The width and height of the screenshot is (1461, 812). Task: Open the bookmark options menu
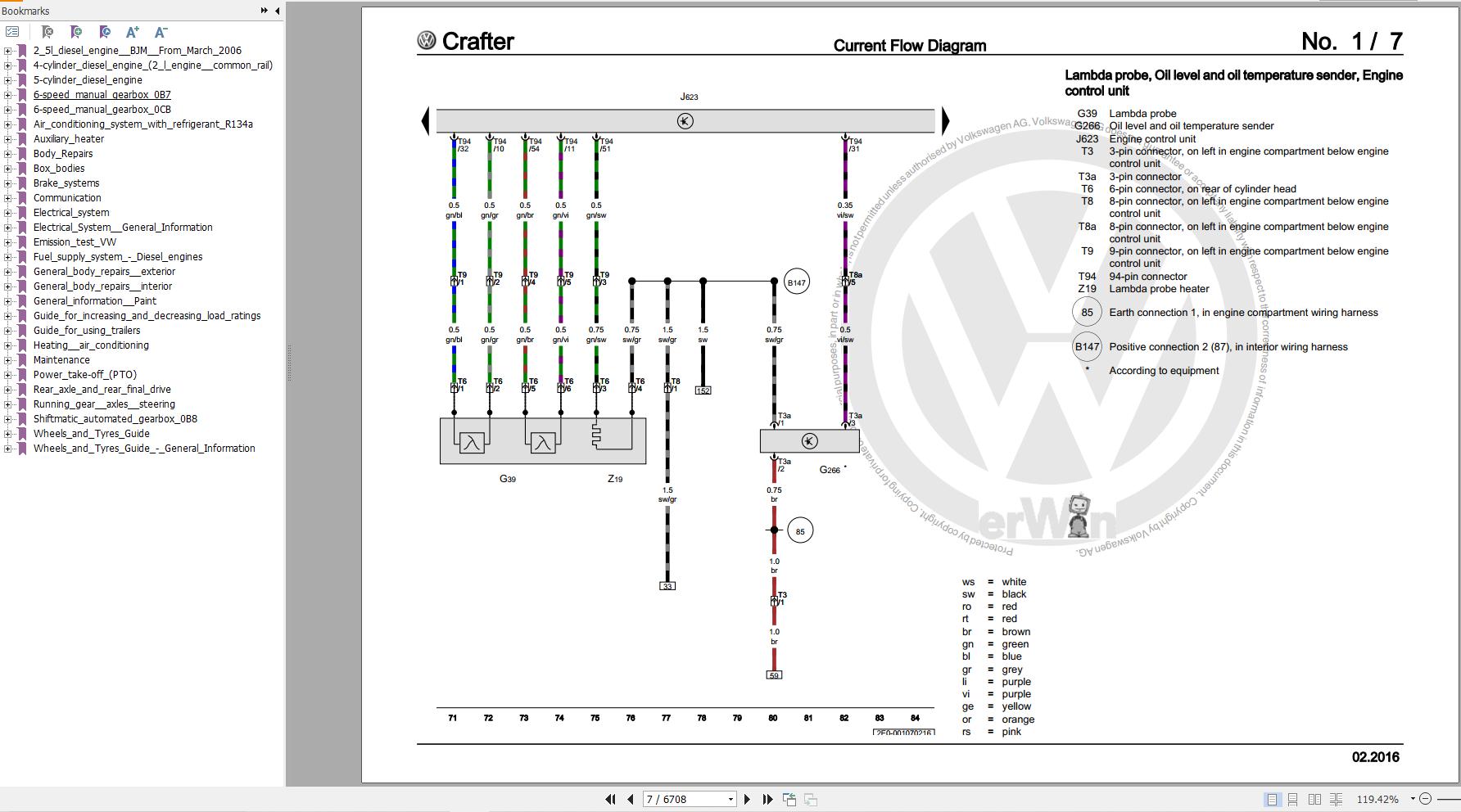pos(13,31)
